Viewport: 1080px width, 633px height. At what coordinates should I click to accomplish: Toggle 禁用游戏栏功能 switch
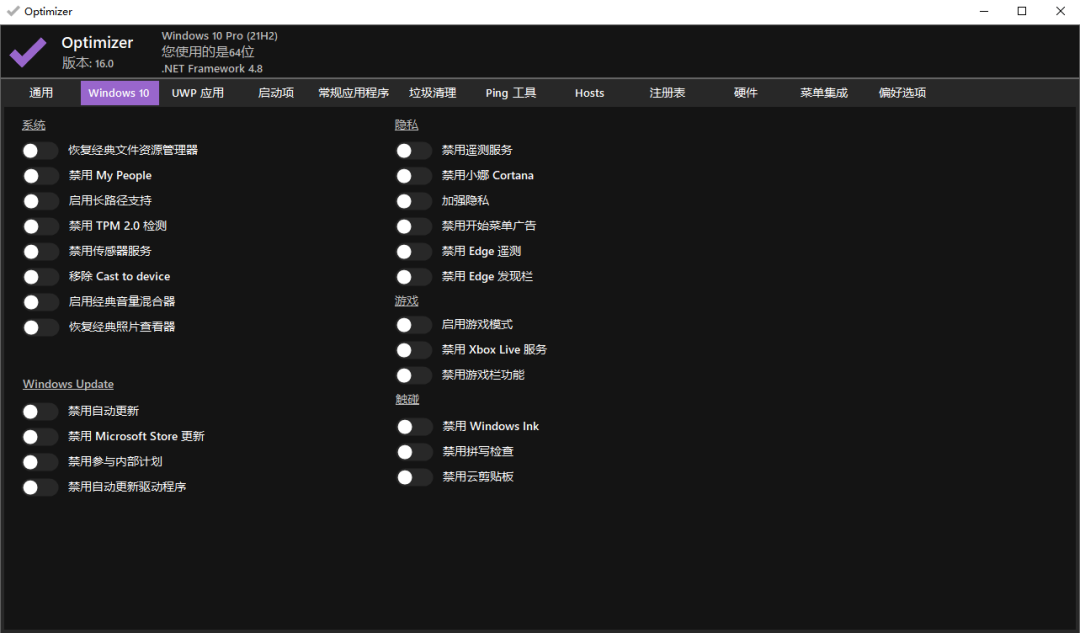(413, 375)
